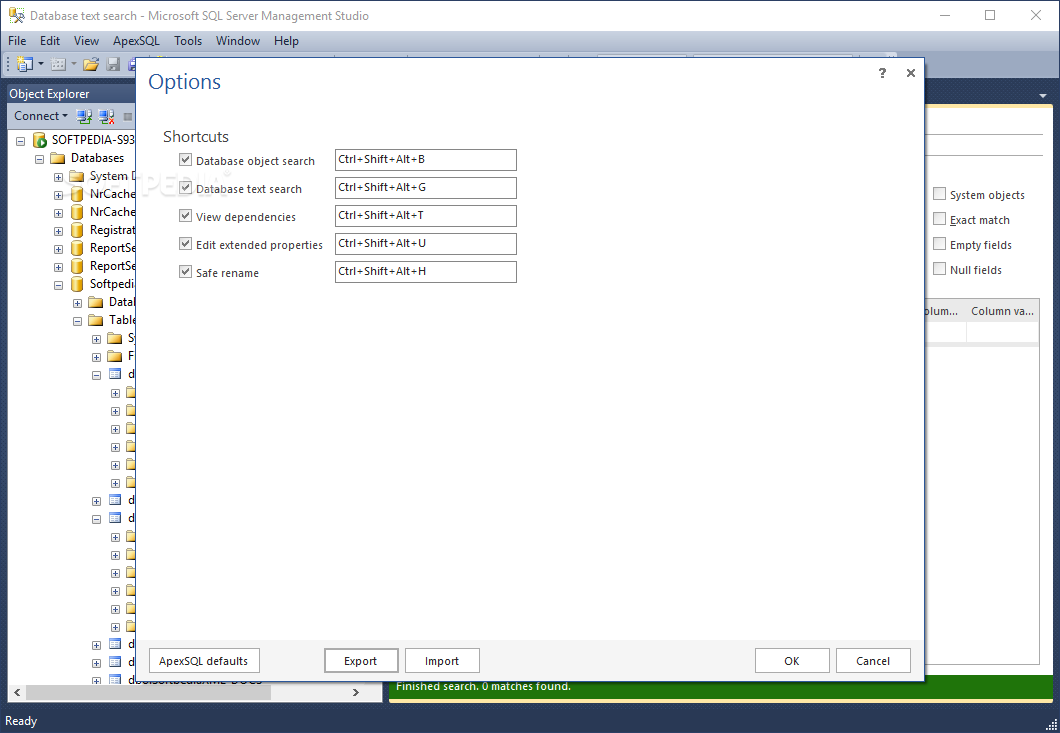This screenshot has height=733, width=1060.
Task: Expand the Registrat database node
Action: [58, 231]
